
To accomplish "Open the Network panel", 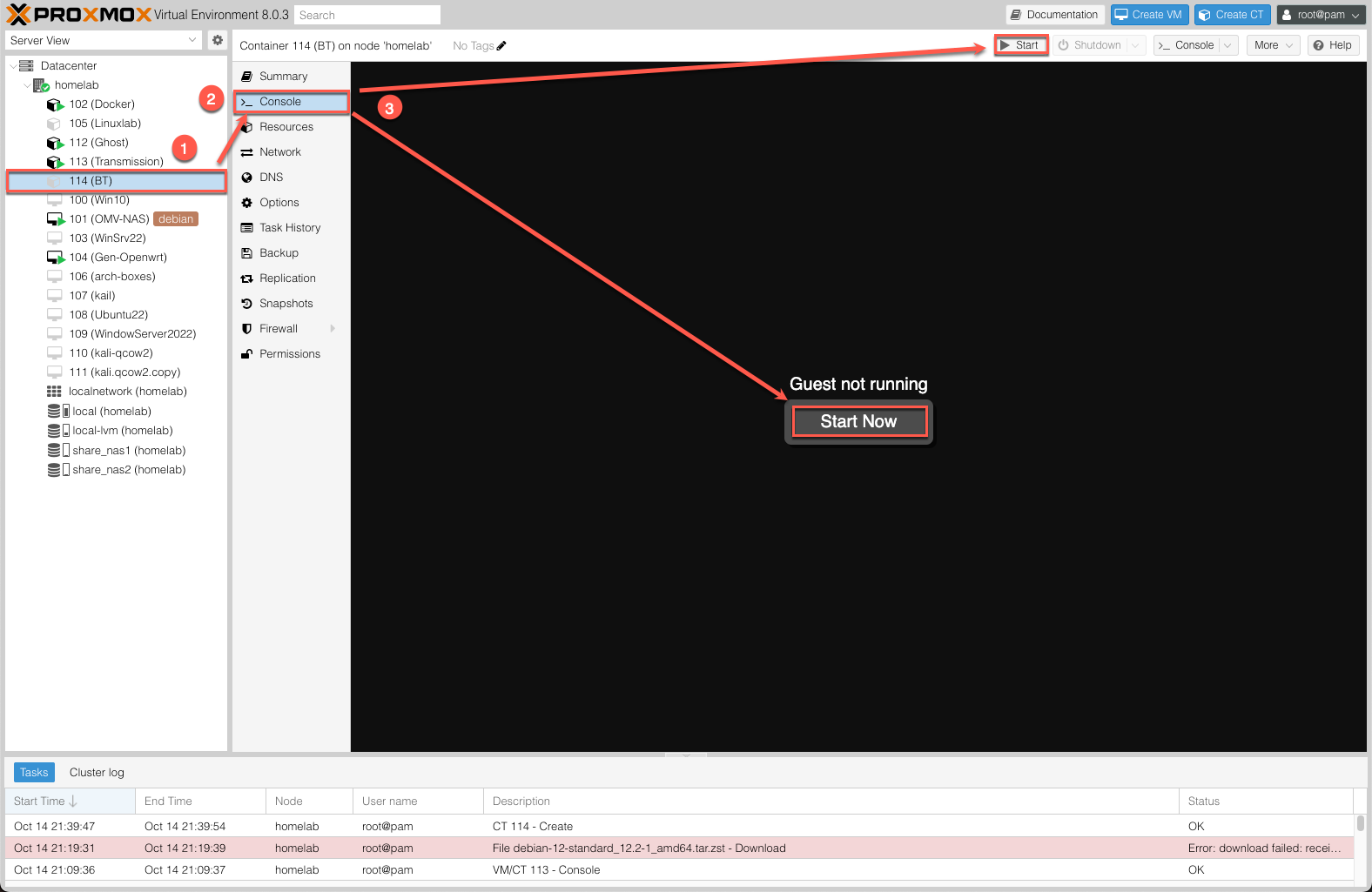I will coord(291,152).
